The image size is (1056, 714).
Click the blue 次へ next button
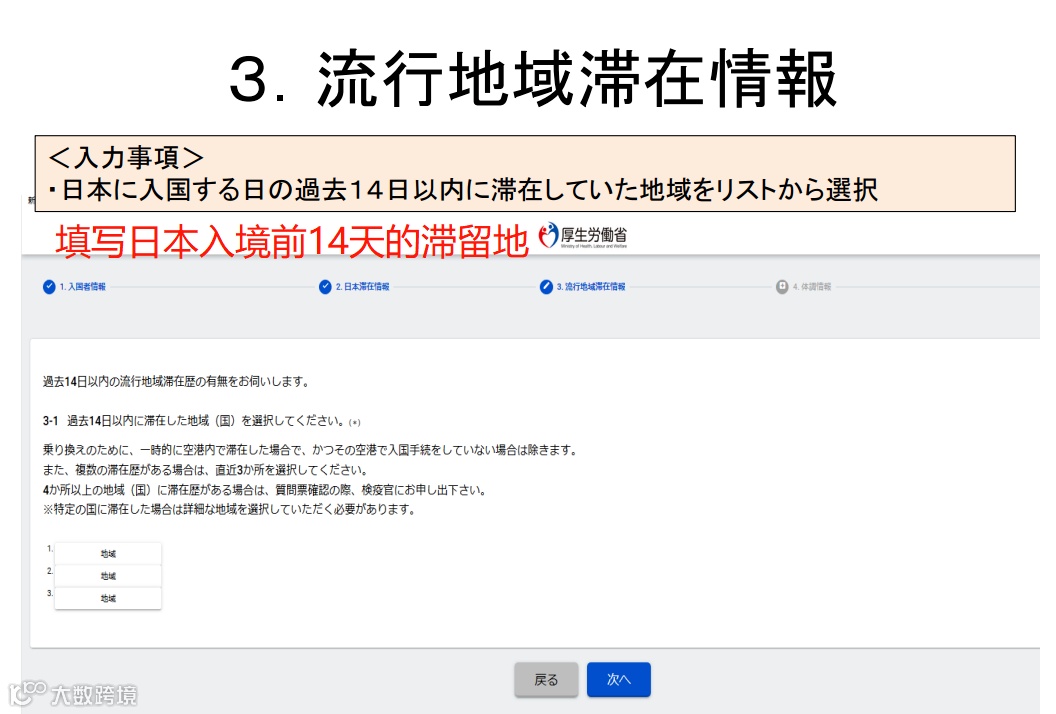pyautogui.click(x=619, y=680)
